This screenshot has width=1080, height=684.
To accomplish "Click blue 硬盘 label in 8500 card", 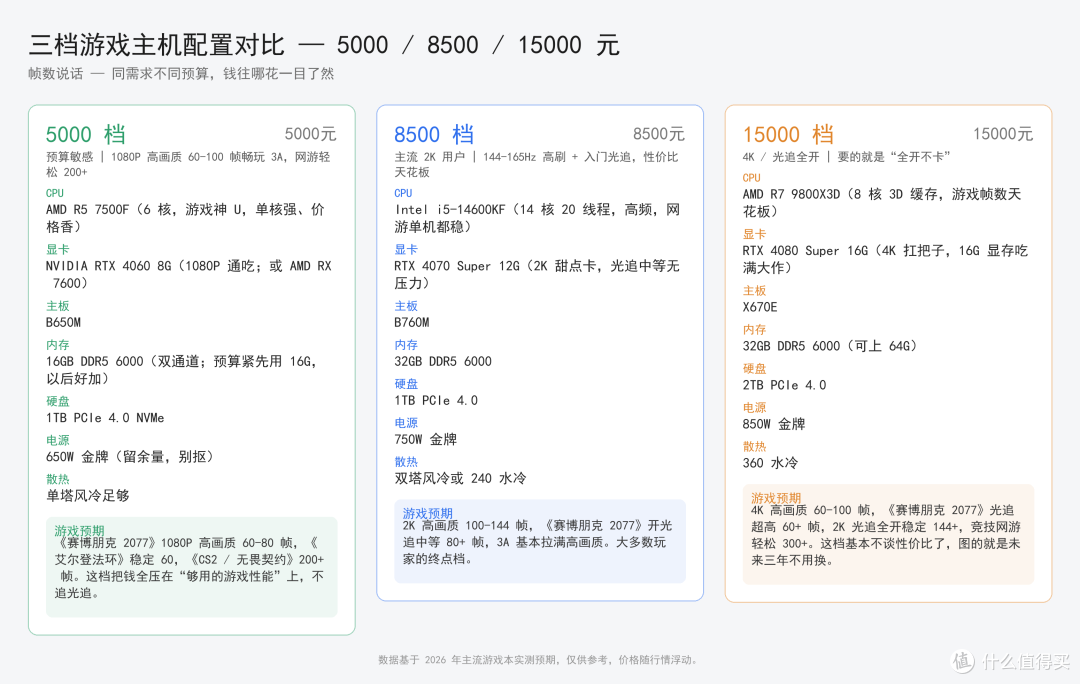I will [406, 384].
